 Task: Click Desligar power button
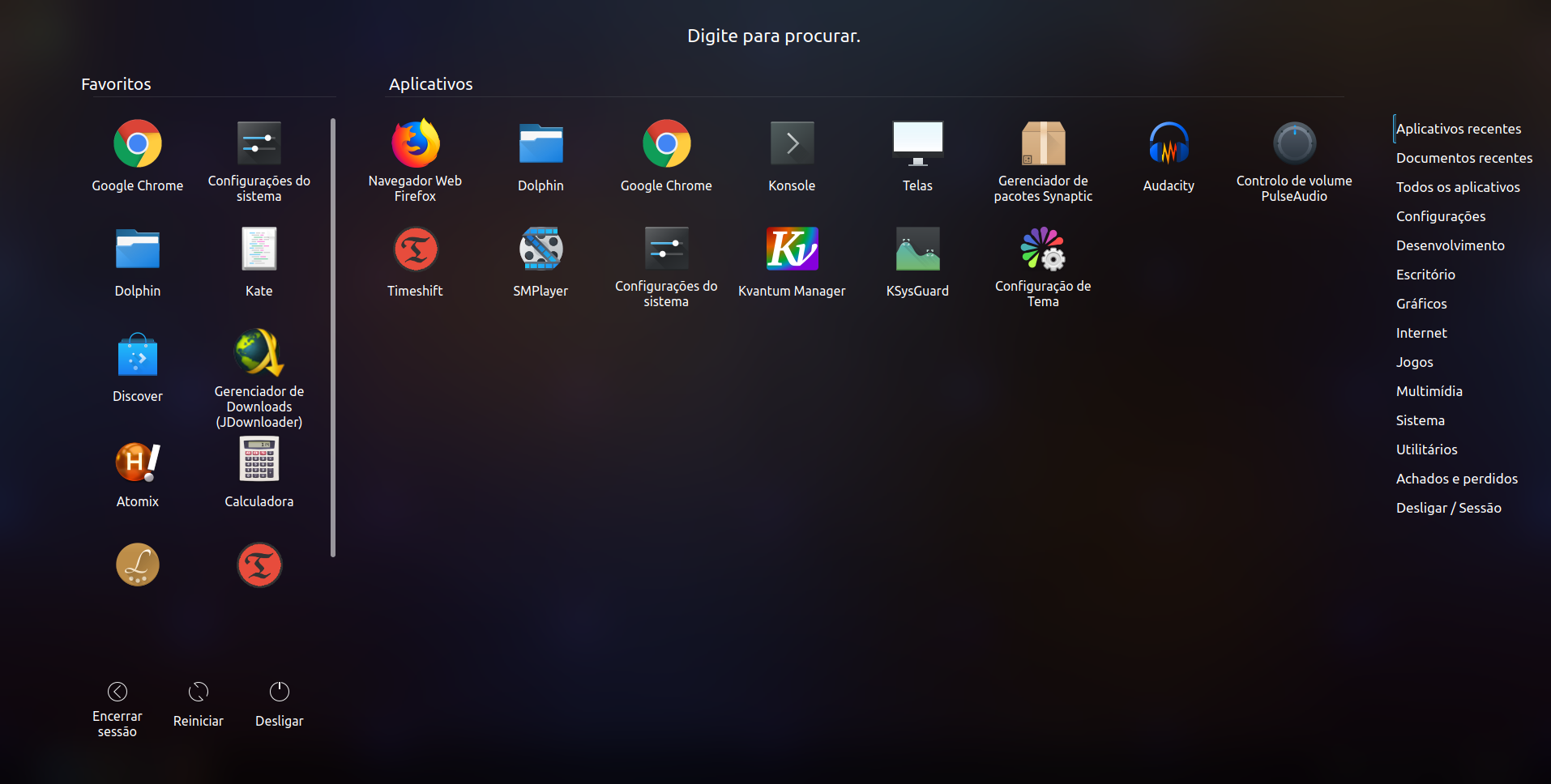[x=280, y=705]
